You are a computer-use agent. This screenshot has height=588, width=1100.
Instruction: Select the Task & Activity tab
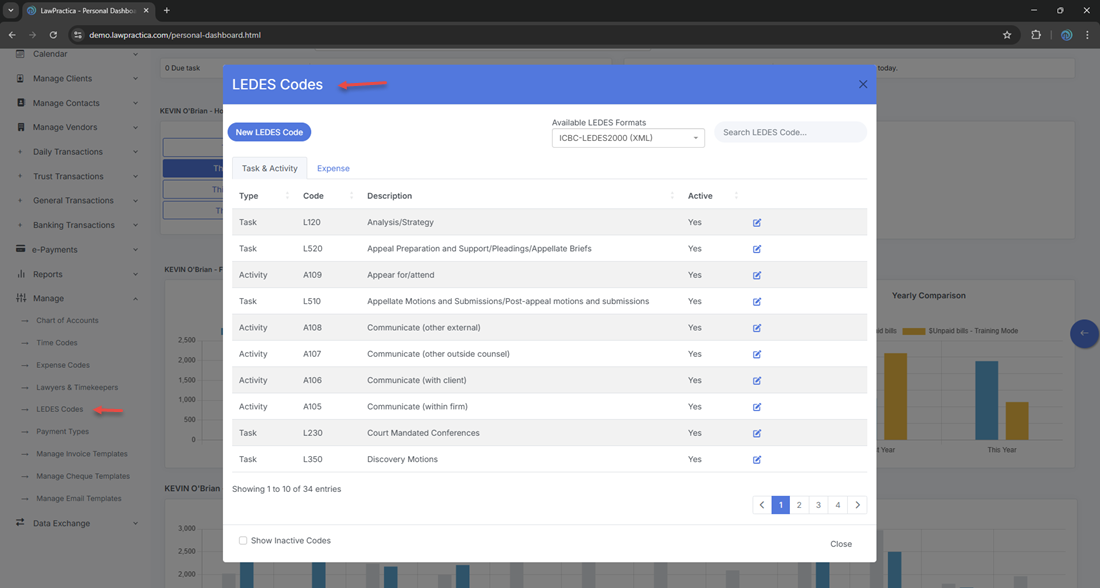pos(269,168)
